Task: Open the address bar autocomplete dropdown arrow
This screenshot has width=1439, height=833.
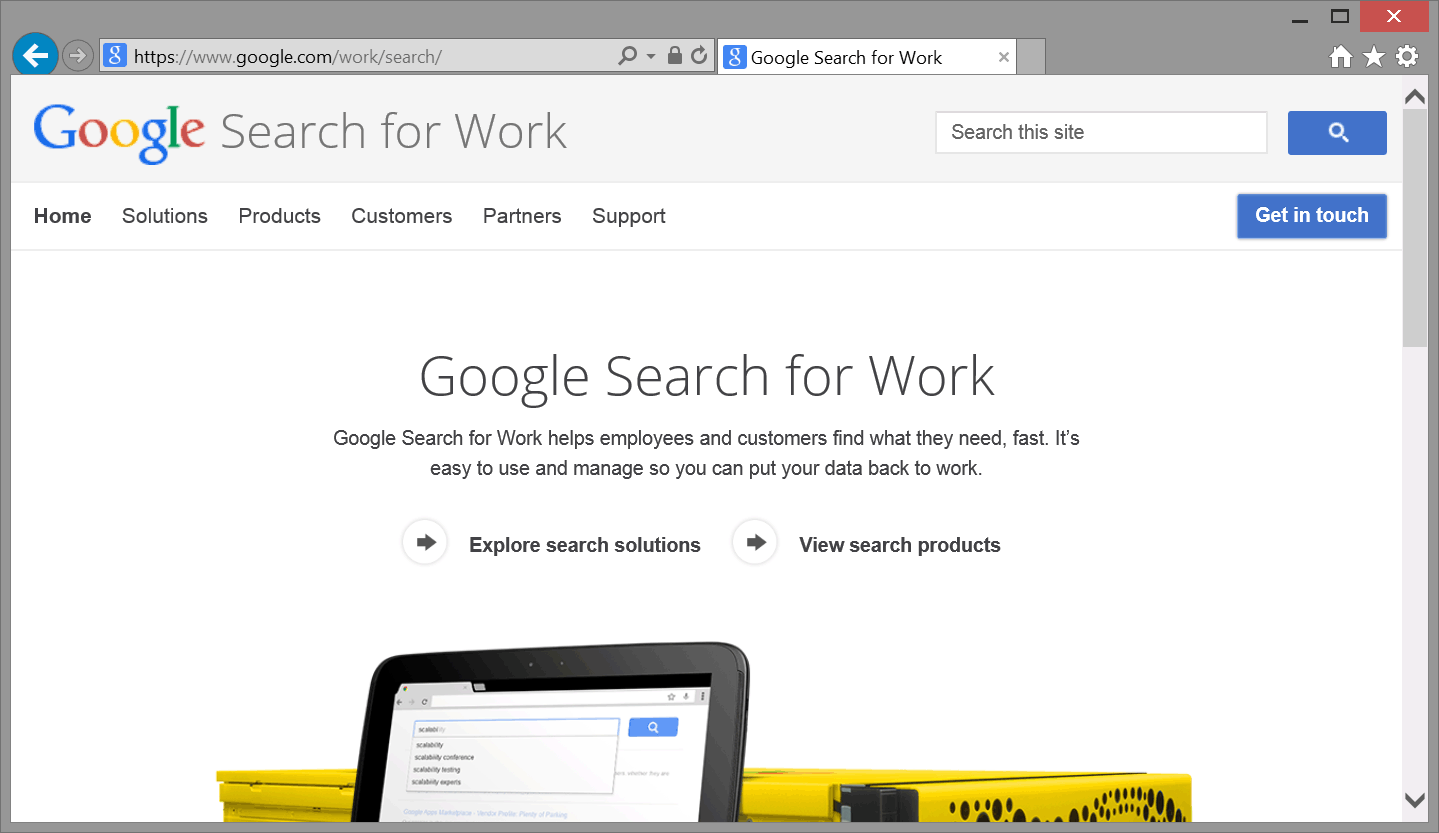Action: point(651,57)
